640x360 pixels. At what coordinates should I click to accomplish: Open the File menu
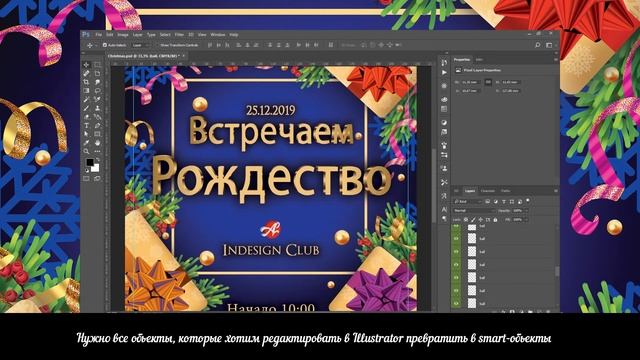pyautogui.click(x=98, y=35)
